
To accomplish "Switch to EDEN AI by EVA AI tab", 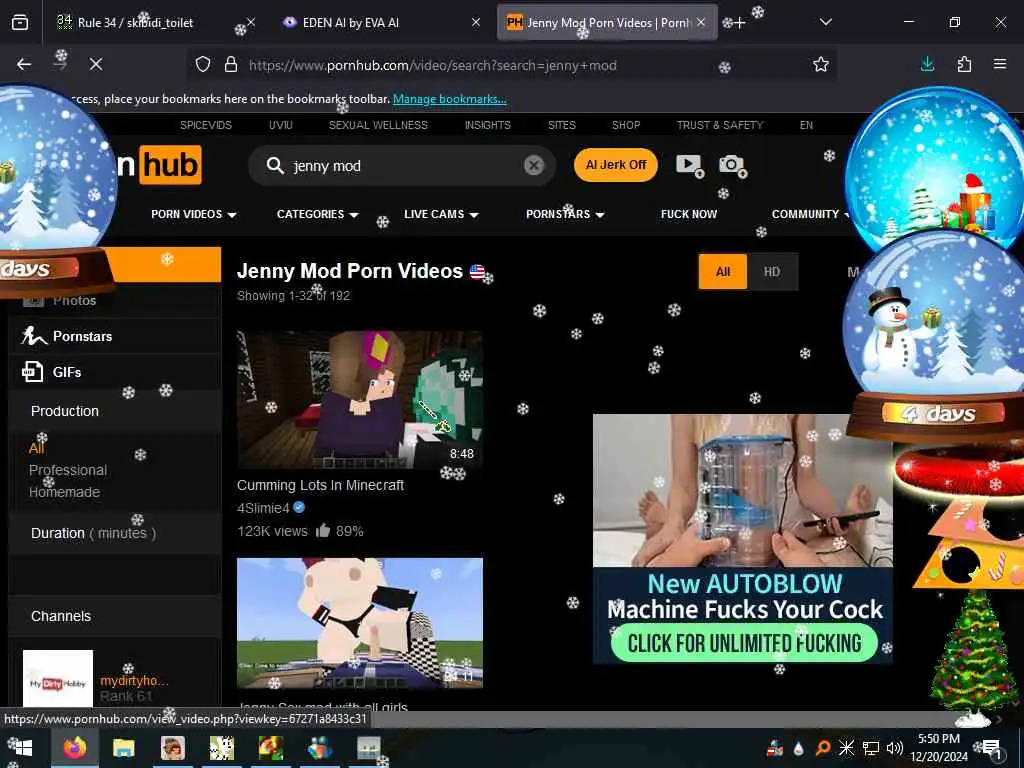I will click(381, 22).
